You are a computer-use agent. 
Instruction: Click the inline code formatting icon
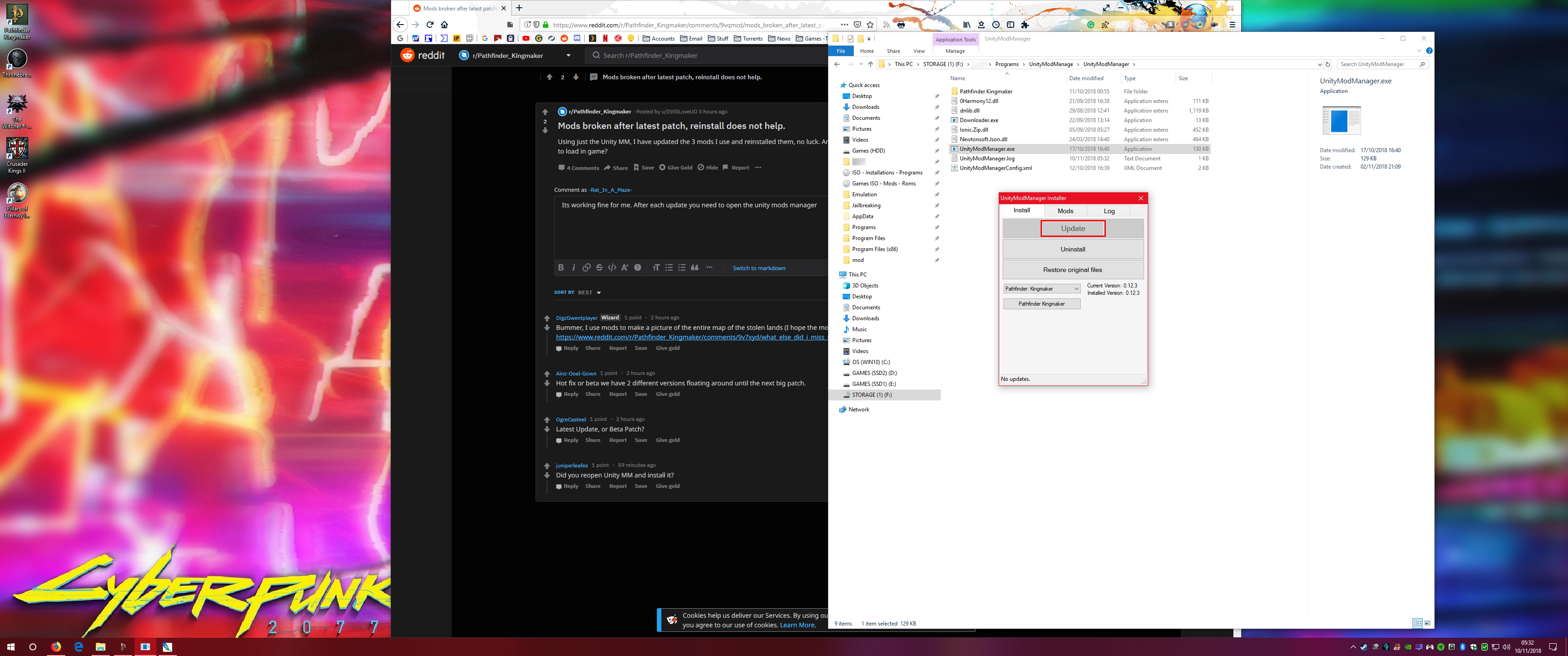(x=612, y=268)
